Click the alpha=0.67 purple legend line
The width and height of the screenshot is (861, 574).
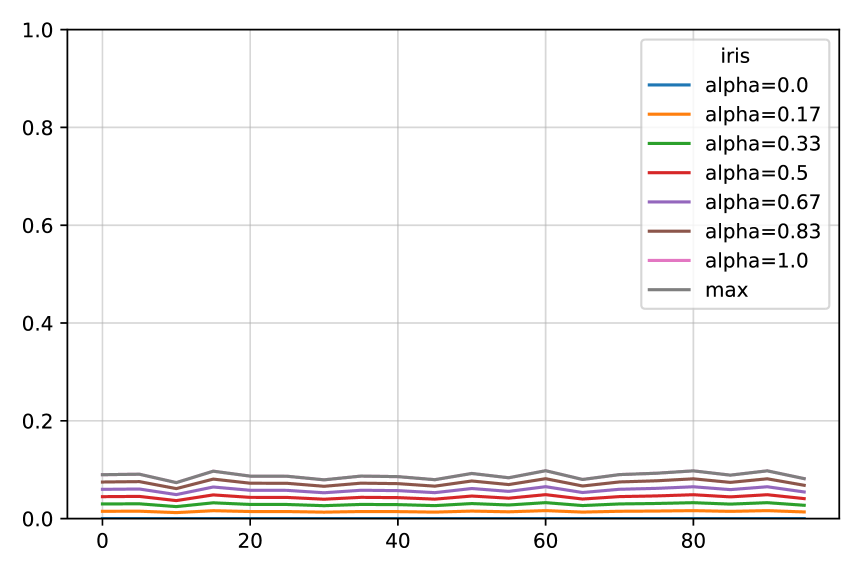click(669, 202)
